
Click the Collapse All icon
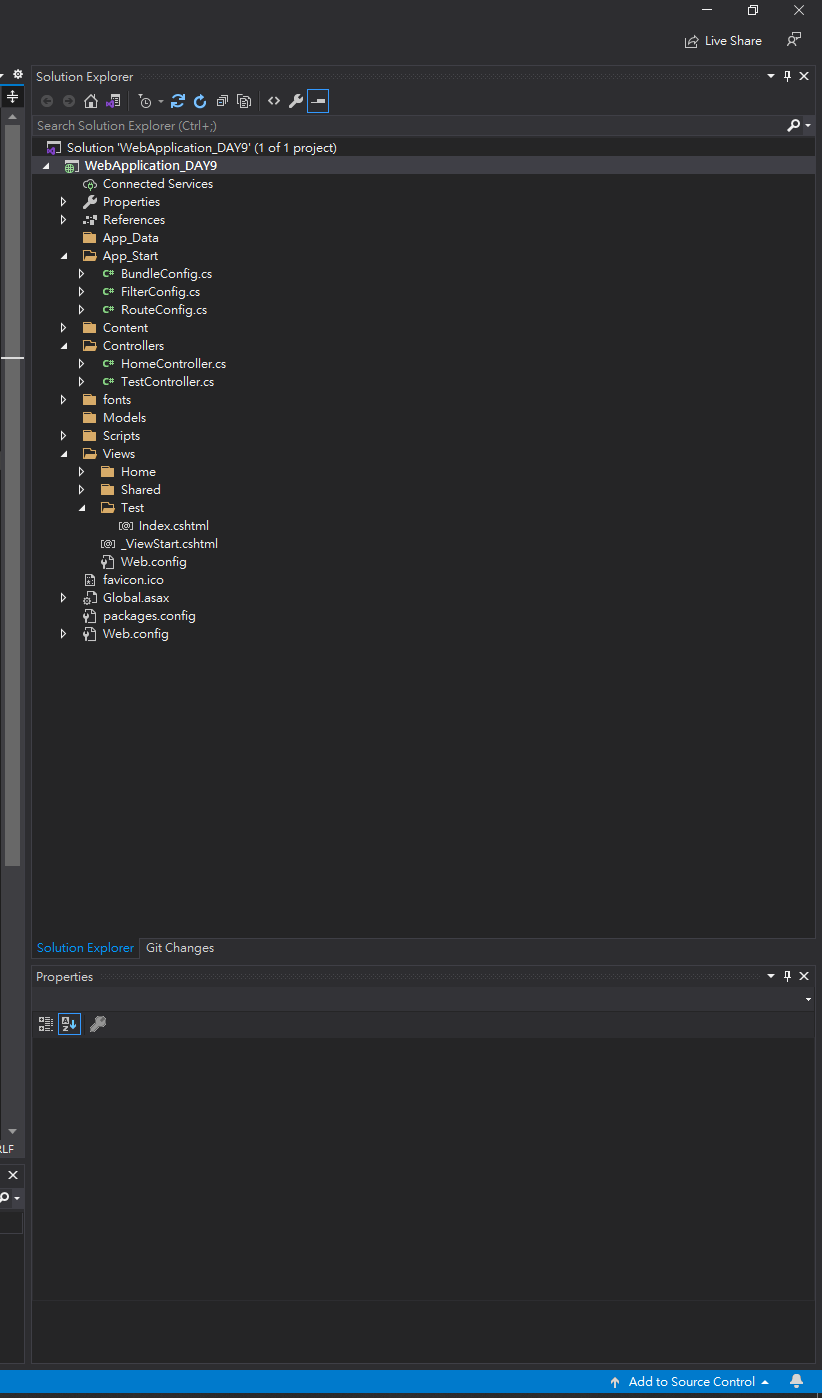(222, 101)
